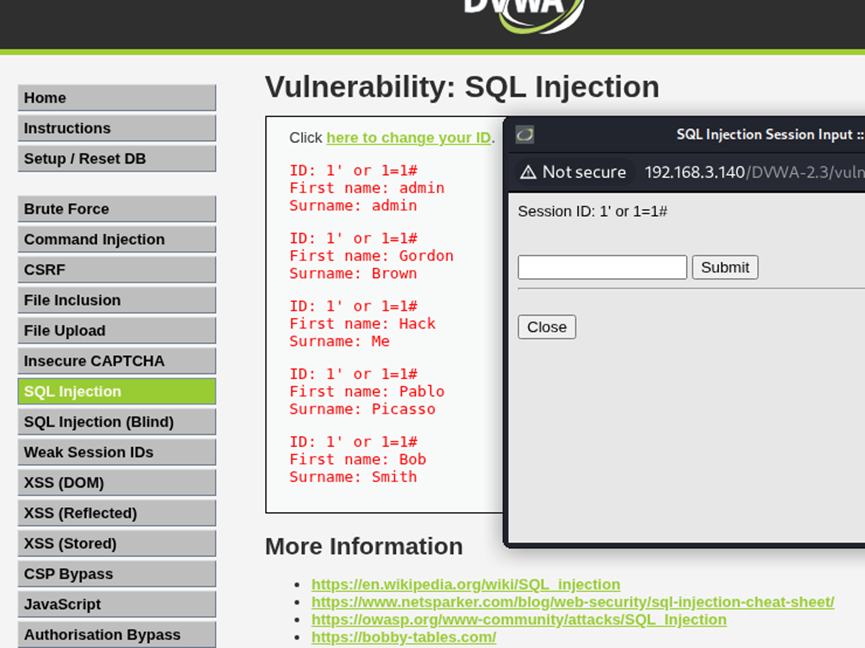Screen dimensions: 865x648
Task: Open the JavaScript module
Action: tap(117, 604)
